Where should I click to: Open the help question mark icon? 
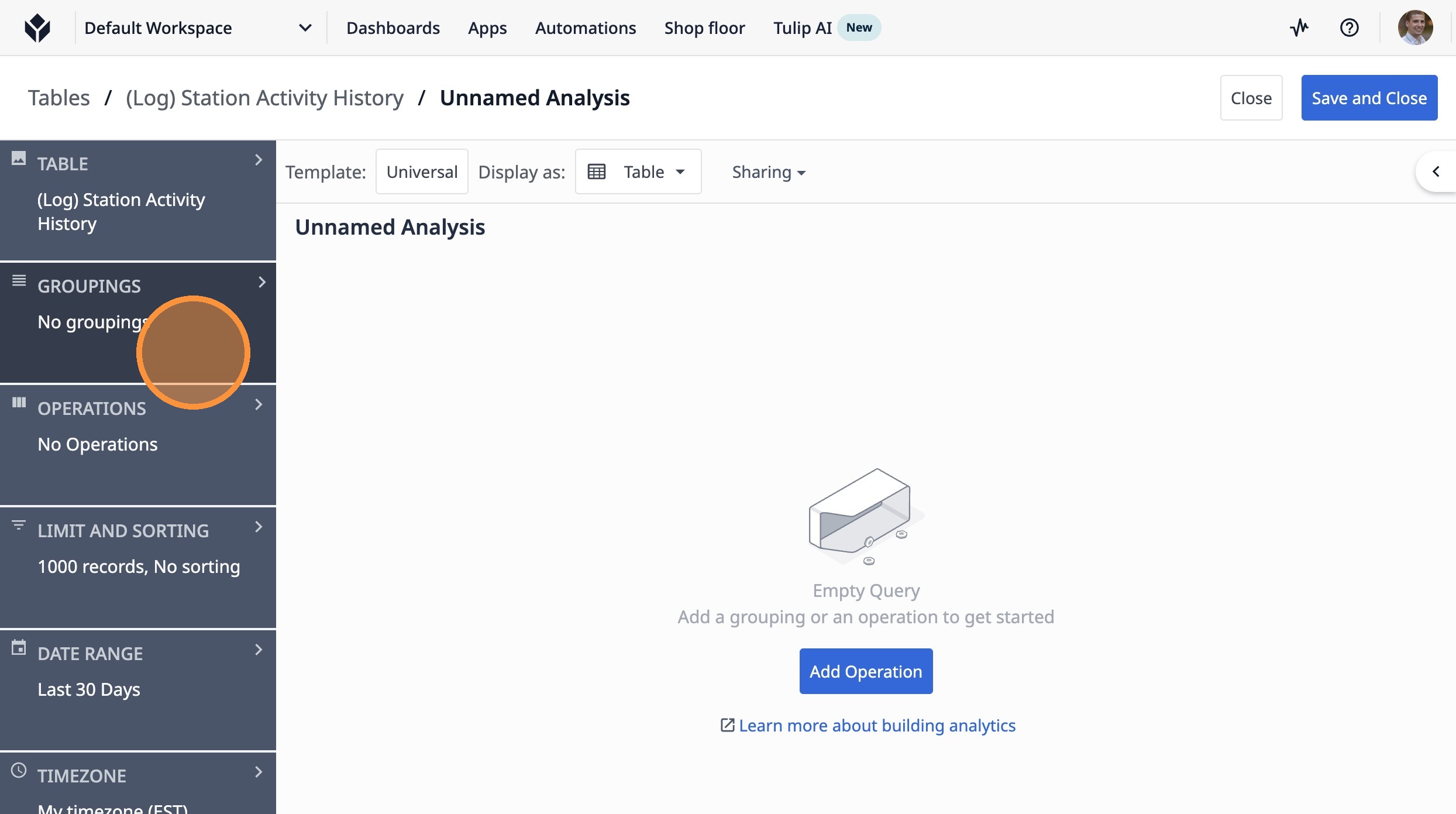point(1349,28)
